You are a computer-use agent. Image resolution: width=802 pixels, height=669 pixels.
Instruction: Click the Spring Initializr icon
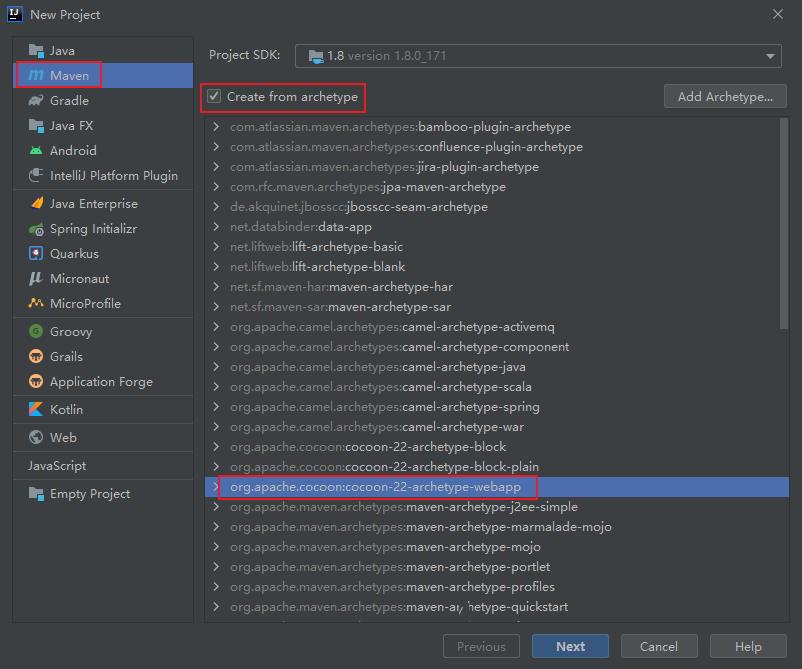36,229
